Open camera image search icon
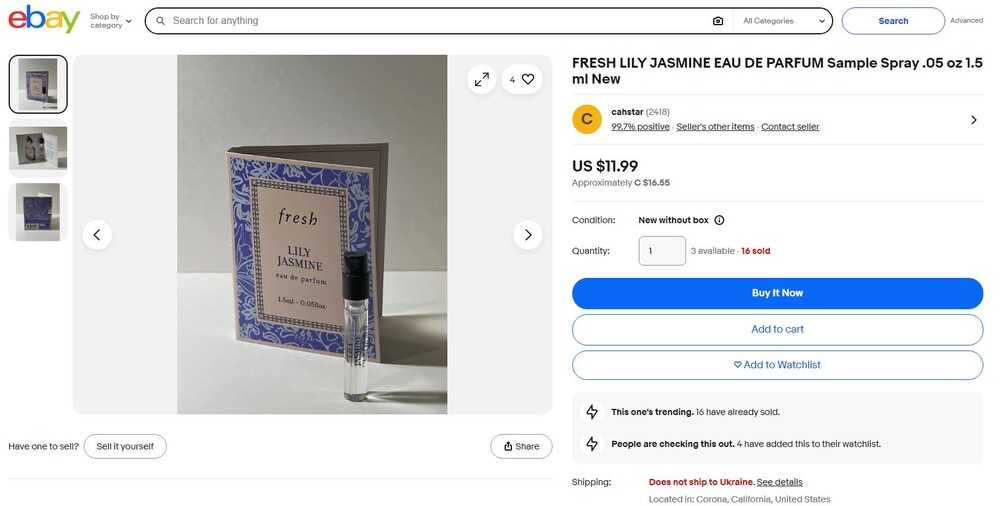 point(718,21)
